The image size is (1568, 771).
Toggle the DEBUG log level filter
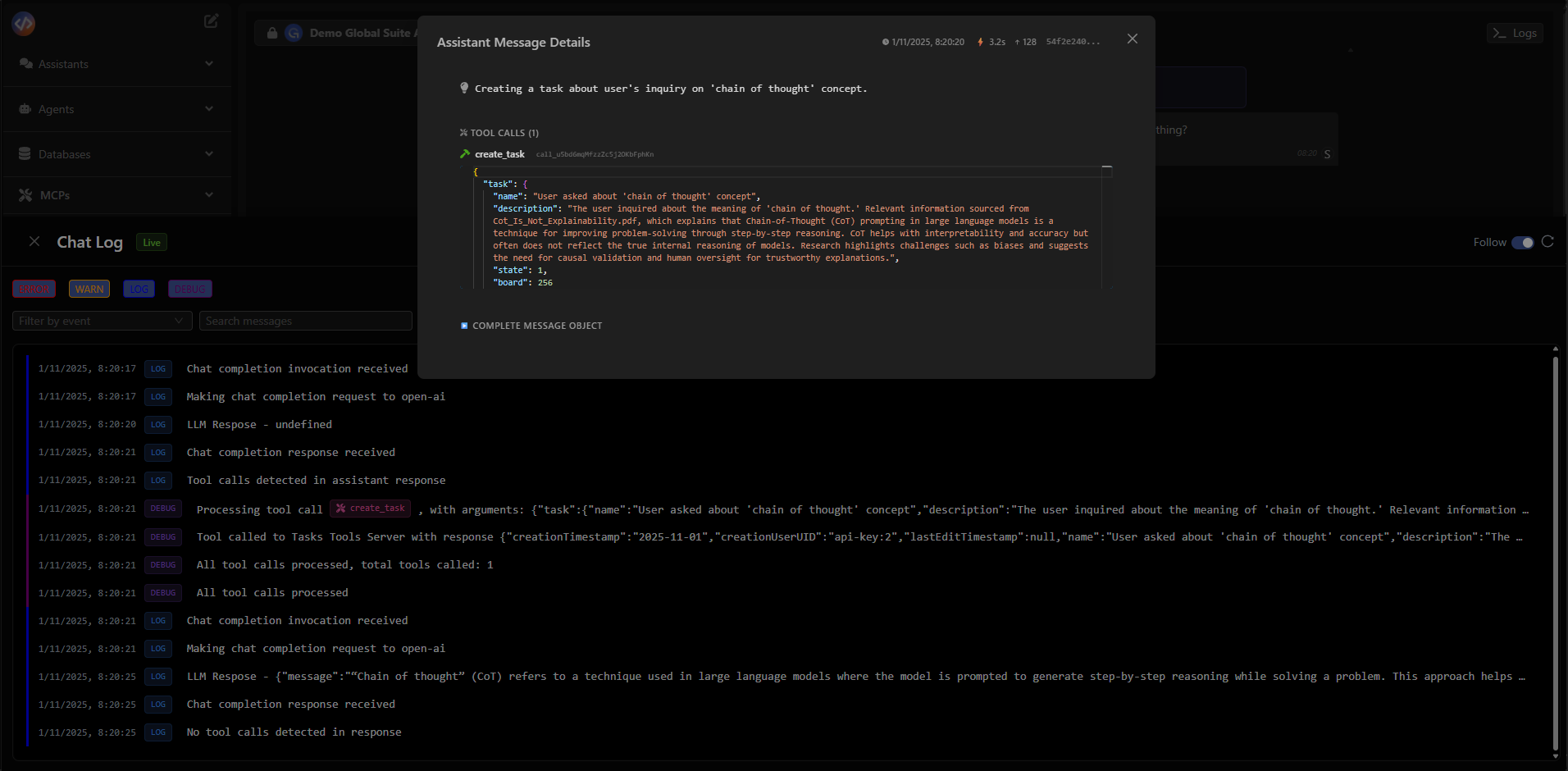189,289
